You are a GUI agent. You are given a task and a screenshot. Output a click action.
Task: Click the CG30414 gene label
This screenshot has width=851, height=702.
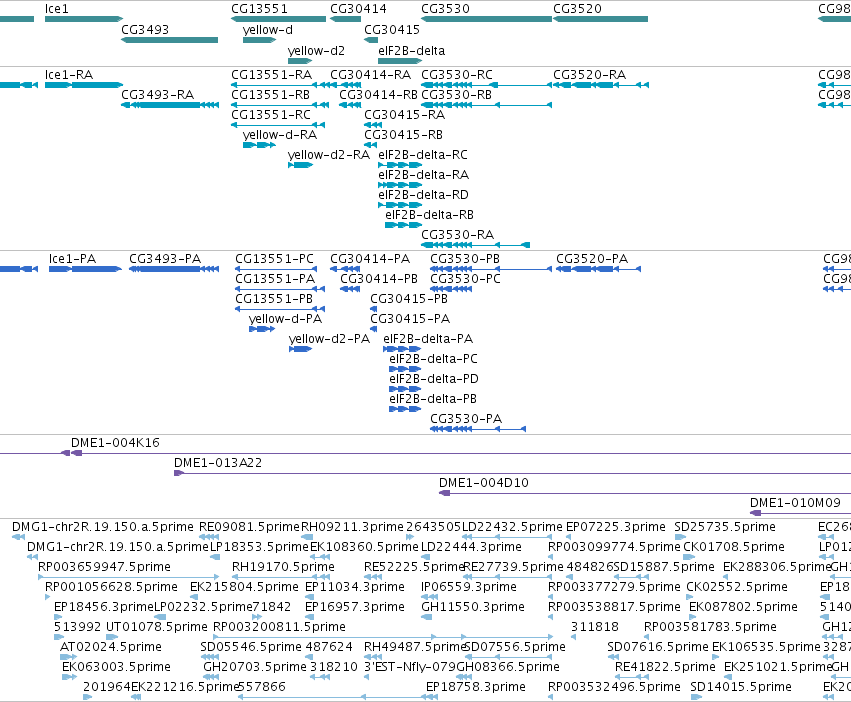pos(358,9)
